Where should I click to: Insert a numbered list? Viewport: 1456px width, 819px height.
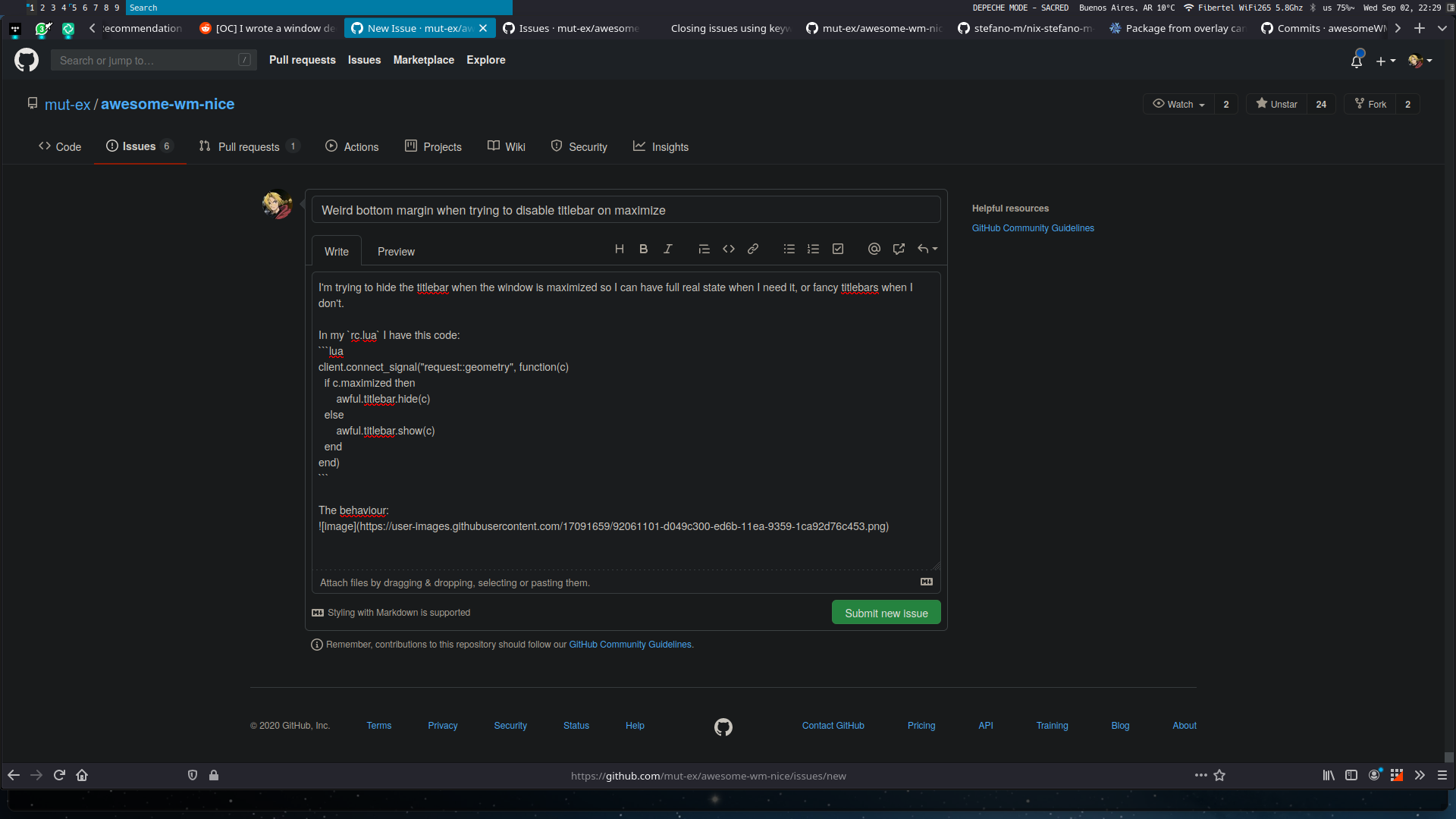(814, 249)
